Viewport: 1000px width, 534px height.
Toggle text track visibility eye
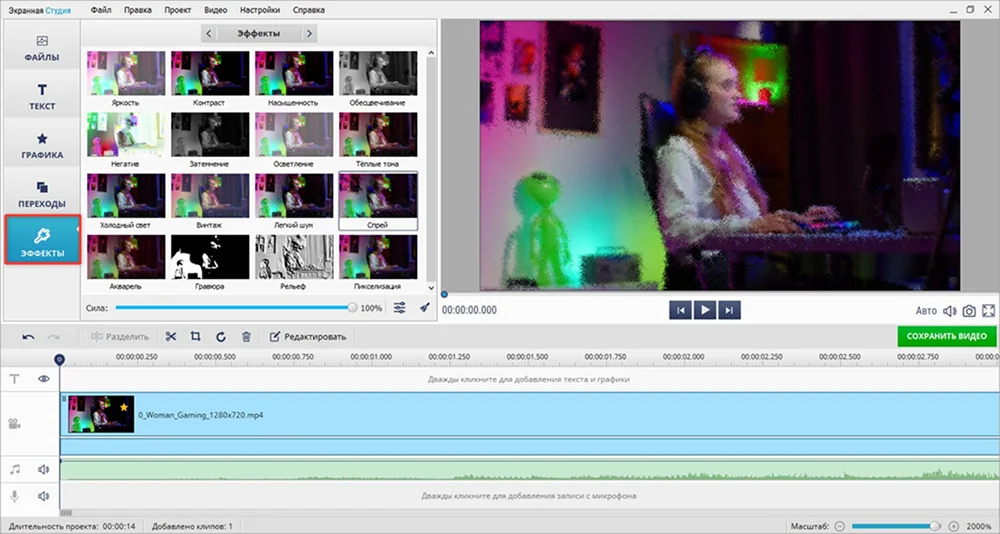click(44, 379)
